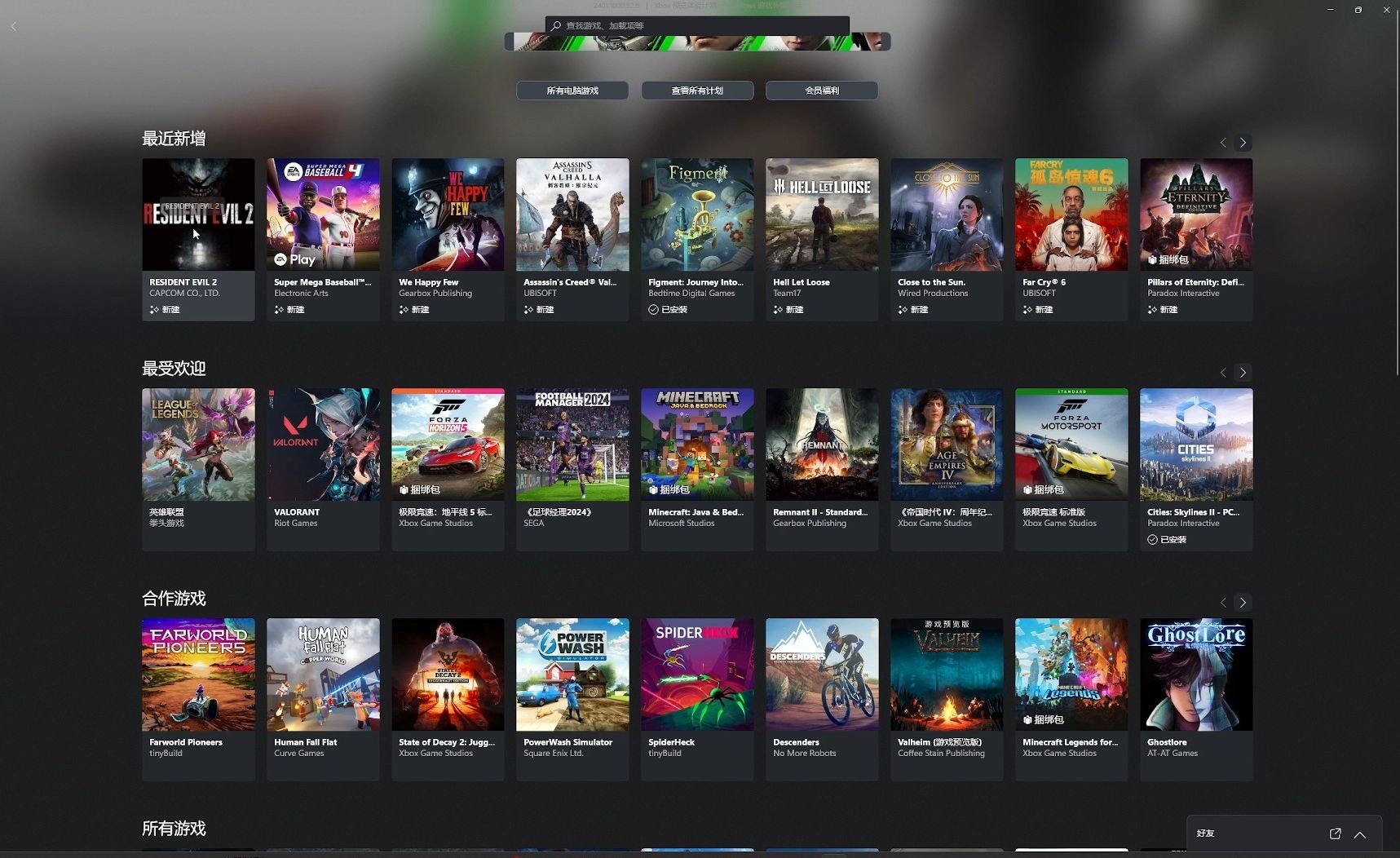1400x858 pixels.
Task: Open Football Manager 2024 cover
Action: (x=572, y=444)
